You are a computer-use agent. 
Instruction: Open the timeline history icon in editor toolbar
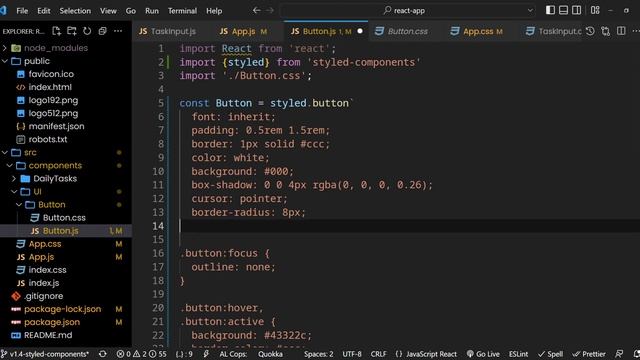(590, 31)
